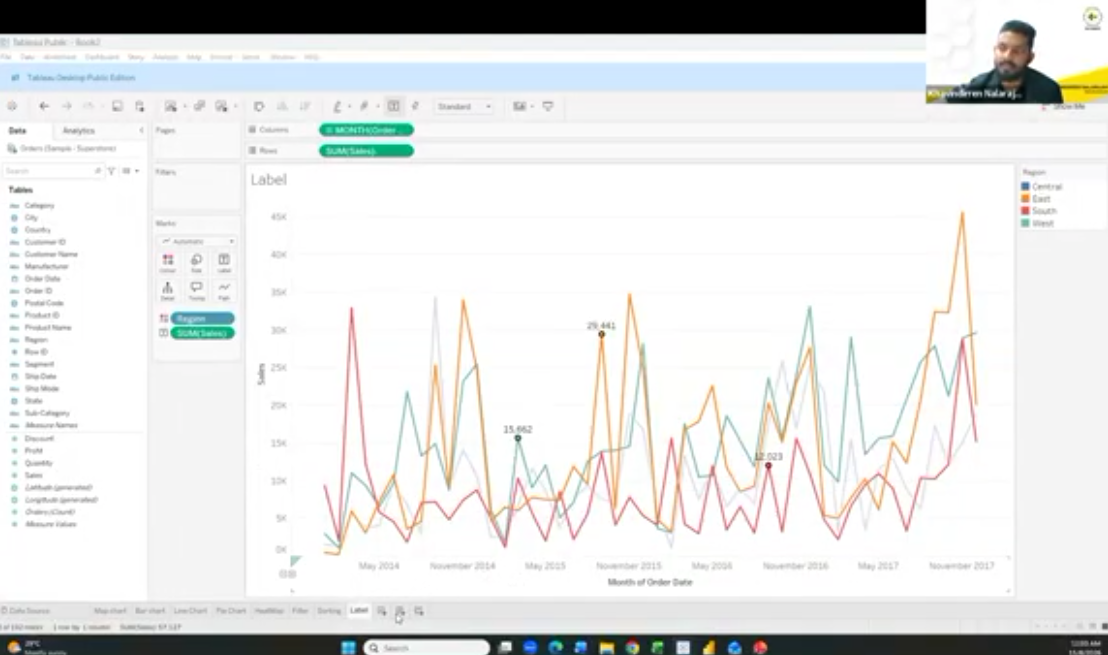The height and width of the screenshot is (655, 1108).
Task: Click the Central blue legend color swatch
Action: pos(1025,187)
